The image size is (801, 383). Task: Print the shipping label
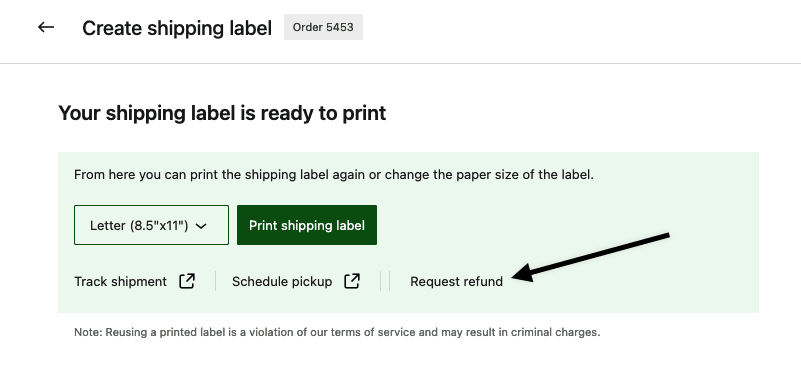pyautogui.click(x=307, y=225)
